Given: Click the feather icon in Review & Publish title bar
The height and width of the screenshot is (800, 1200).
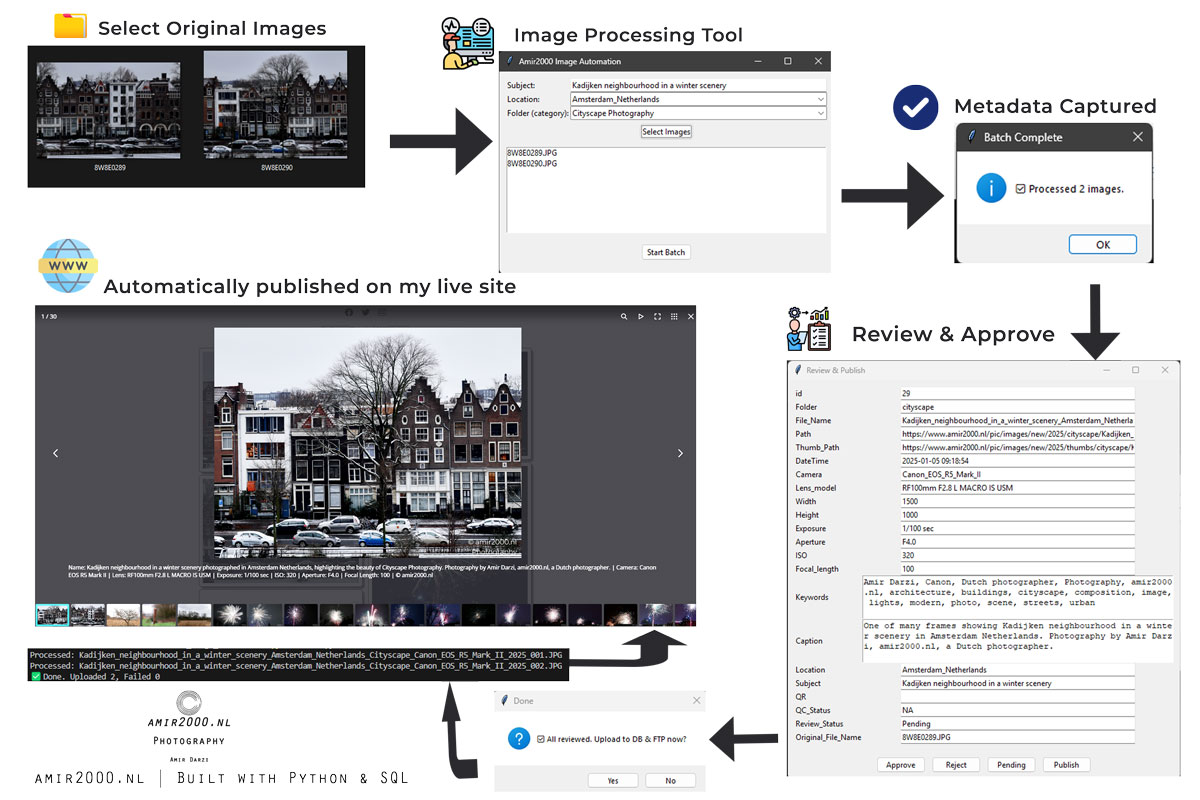Looking at the screenshot, I should [x=798, y=370].
